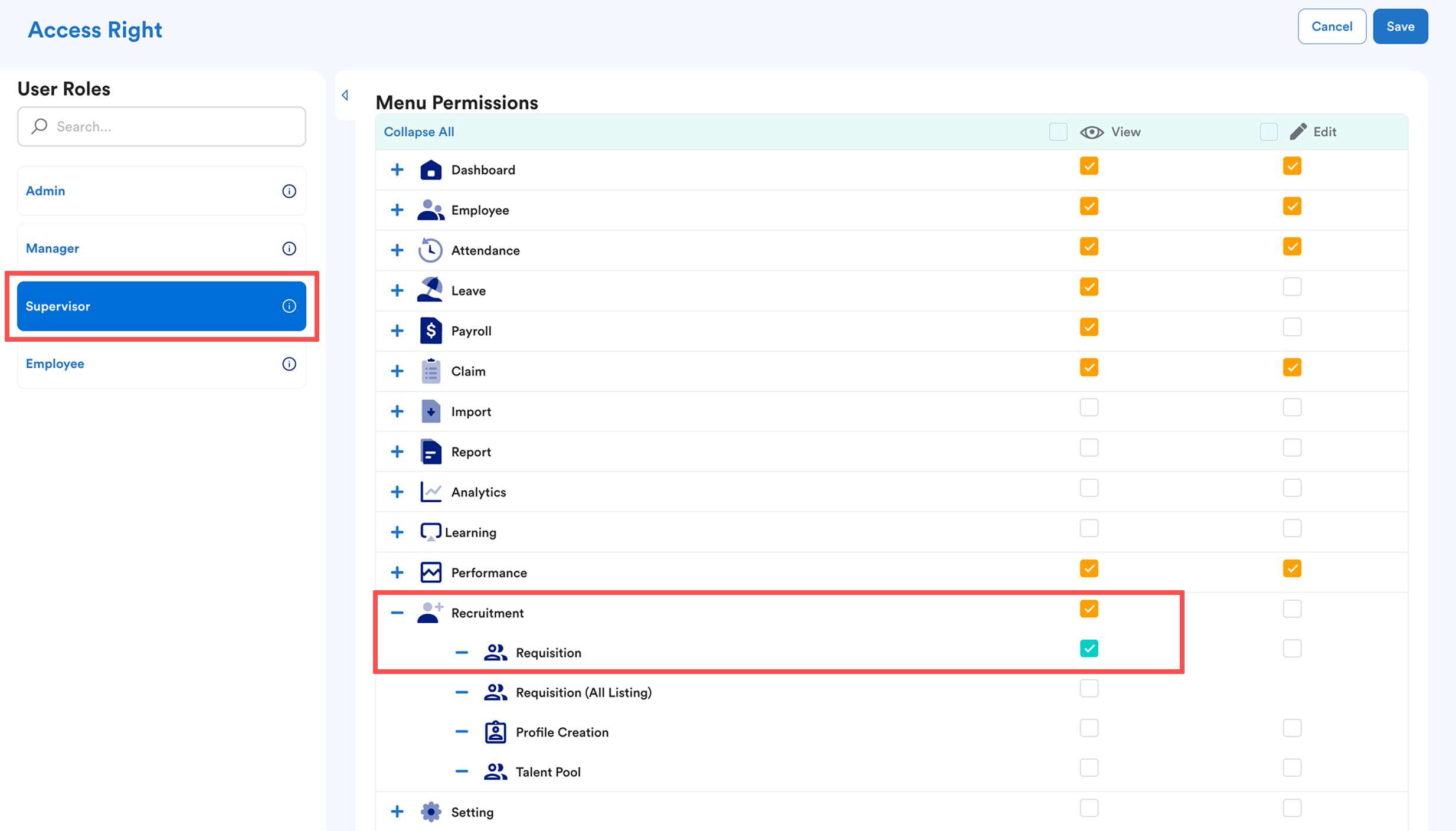Click the Attendance clock icon

(x=431, y=250)
